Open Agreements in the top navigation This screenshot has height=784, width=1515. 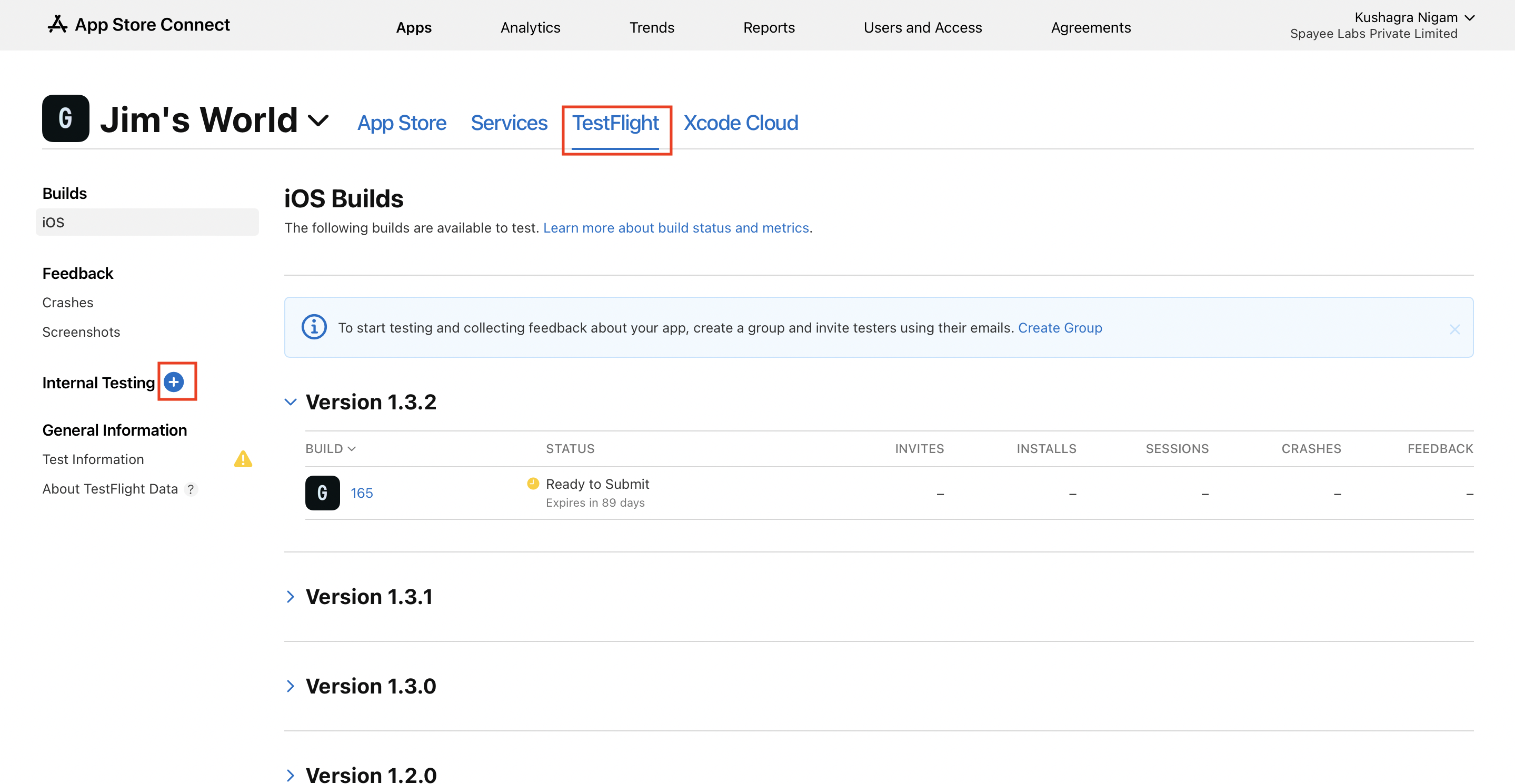click(1090, 27)
